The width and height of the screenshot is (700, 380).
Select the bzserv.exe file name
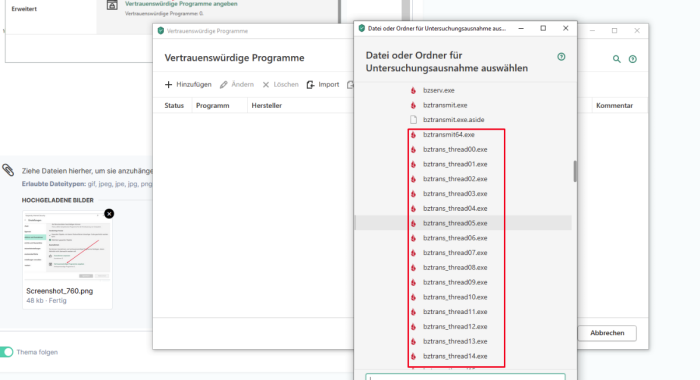coord(438,90)
